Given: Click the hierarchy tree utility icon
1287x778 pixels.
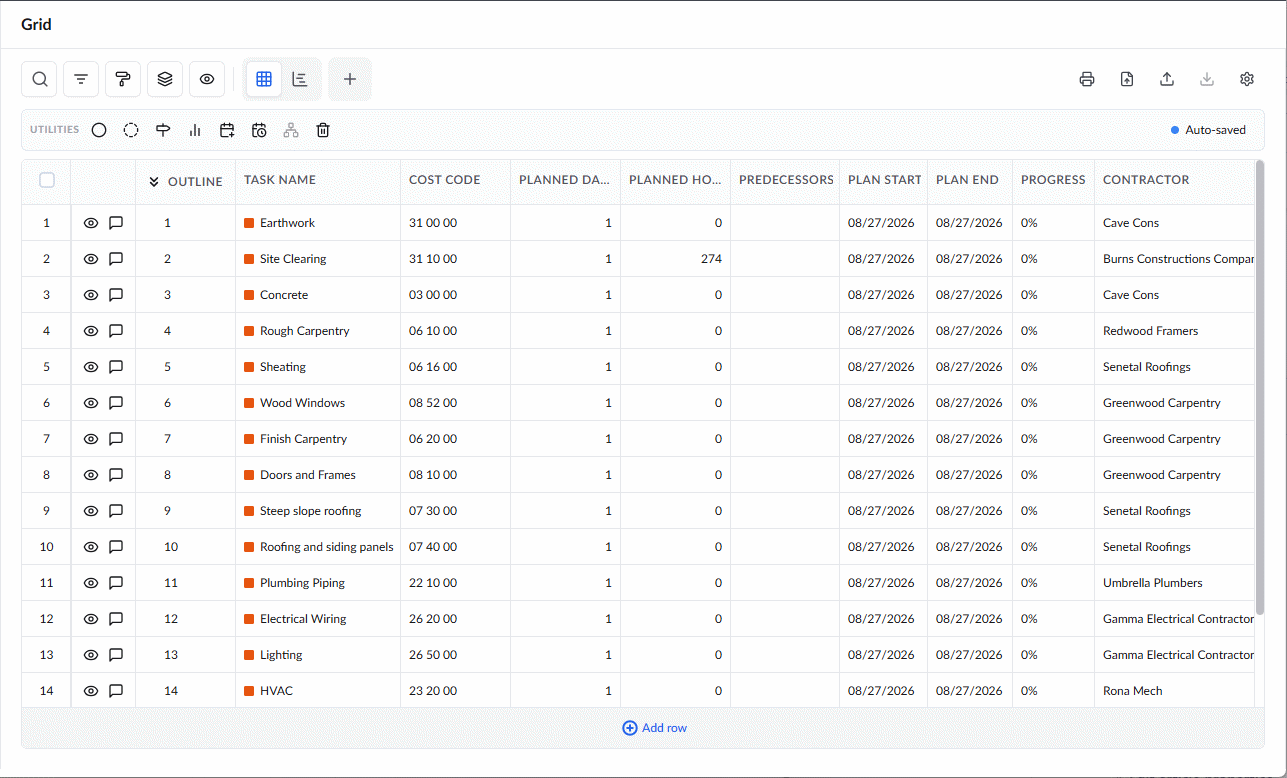Looking at the screenshot, I should pos(291,130).
